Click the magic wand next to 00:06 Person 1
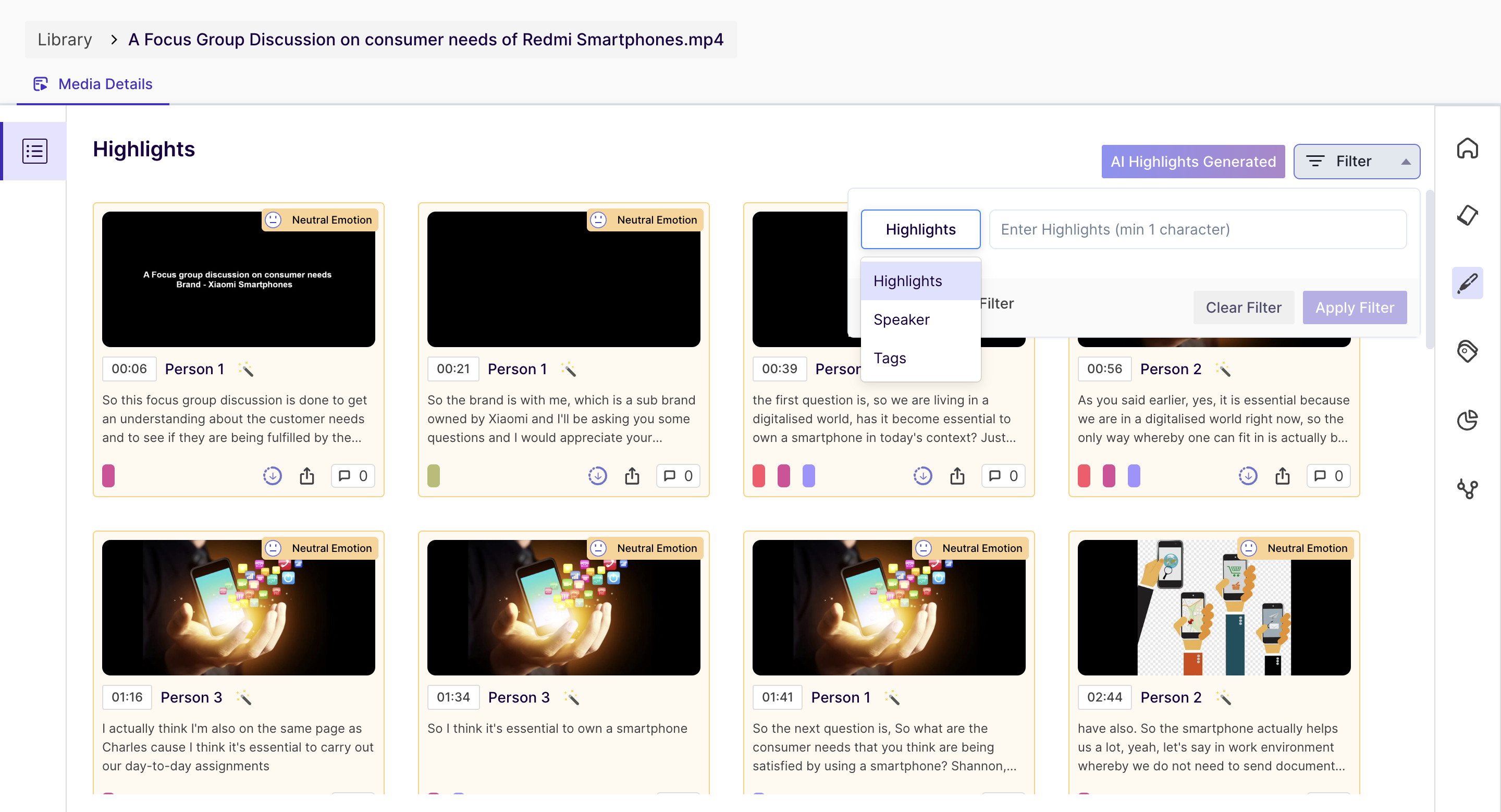The image size is (1501, 812). point(246,368)
